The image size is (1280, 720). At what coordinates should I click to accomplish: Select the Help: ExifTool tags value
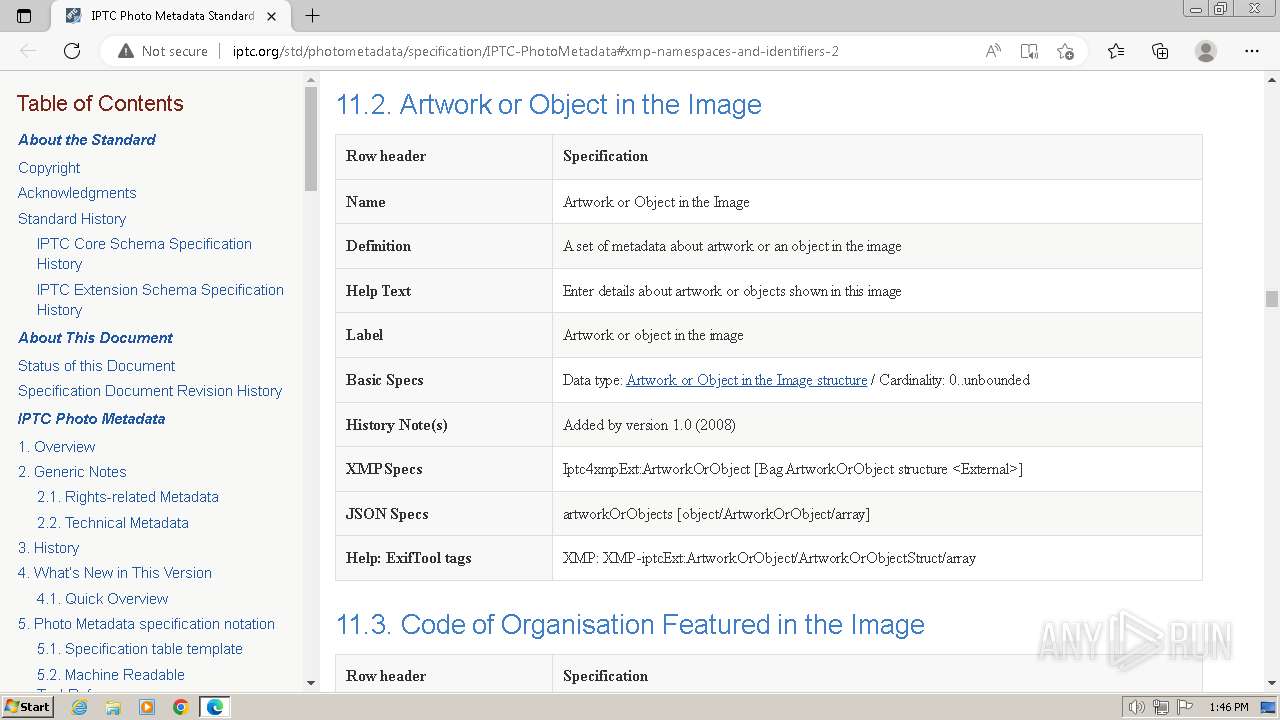pyautogui.click(x=769, y=558)
